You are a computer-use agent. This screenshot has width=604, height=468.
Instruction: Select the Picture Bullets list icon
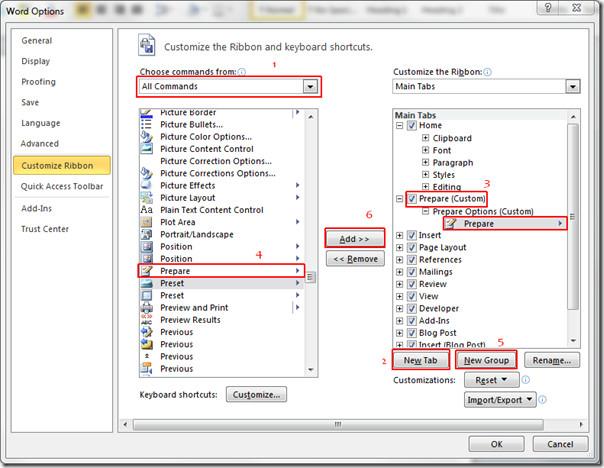click(147, 125)
